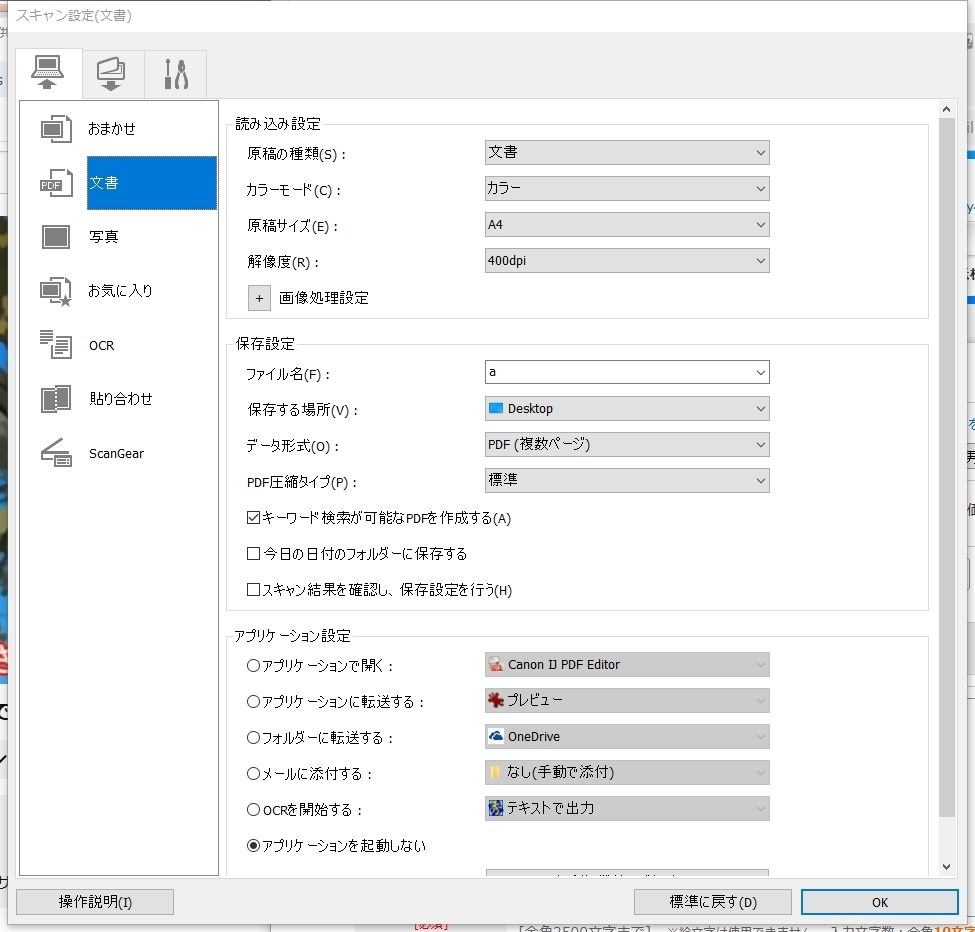
Task: Select アプリケーションに転送する radio button
Action: tap(253, 701)
